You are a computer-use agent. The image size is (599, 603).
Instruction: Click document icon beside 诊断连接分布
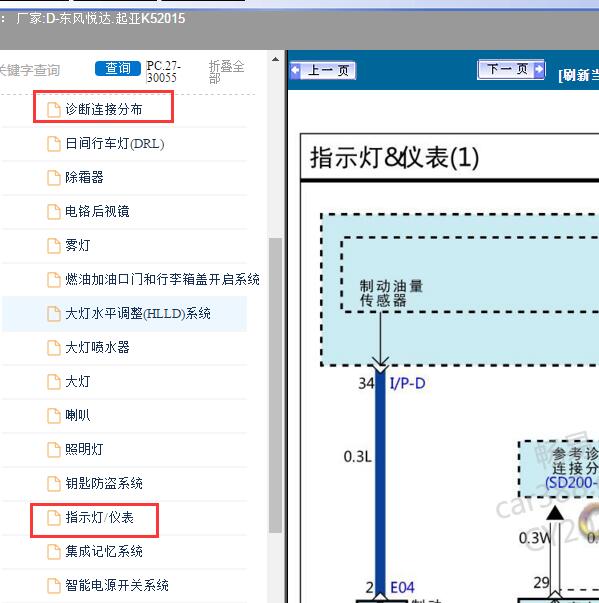[54, 110]
